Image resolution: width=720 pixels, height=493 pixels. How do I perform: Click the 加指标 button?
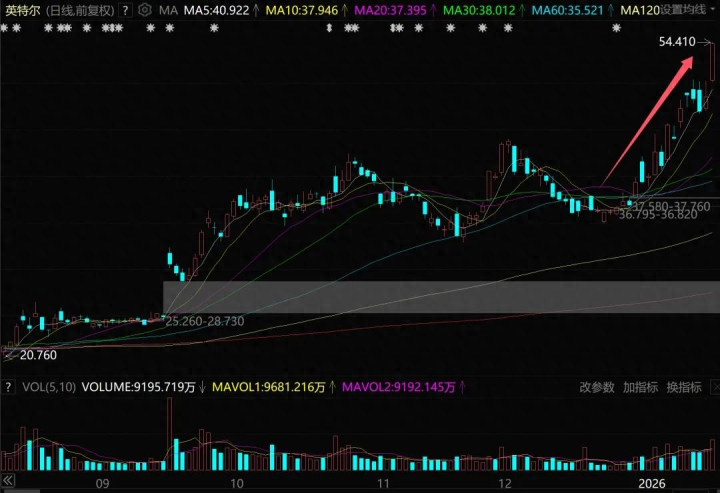pos(640,387)
